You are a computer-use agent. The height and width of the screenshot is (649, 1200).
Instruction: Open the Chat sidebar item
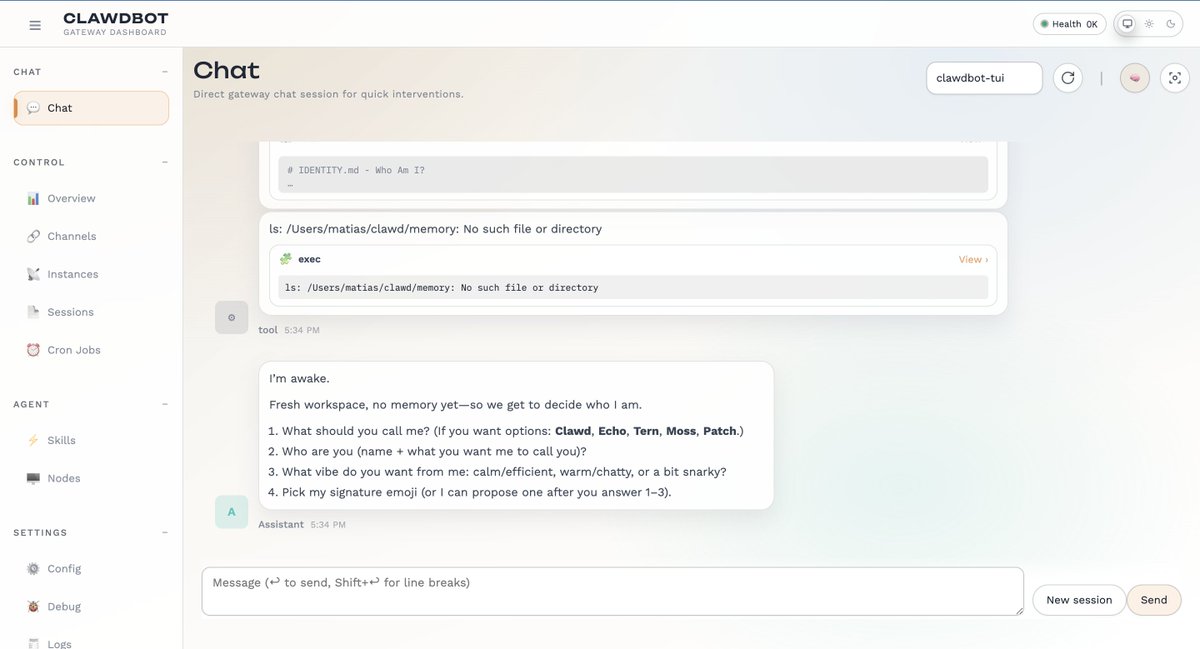tap(91, 108)
